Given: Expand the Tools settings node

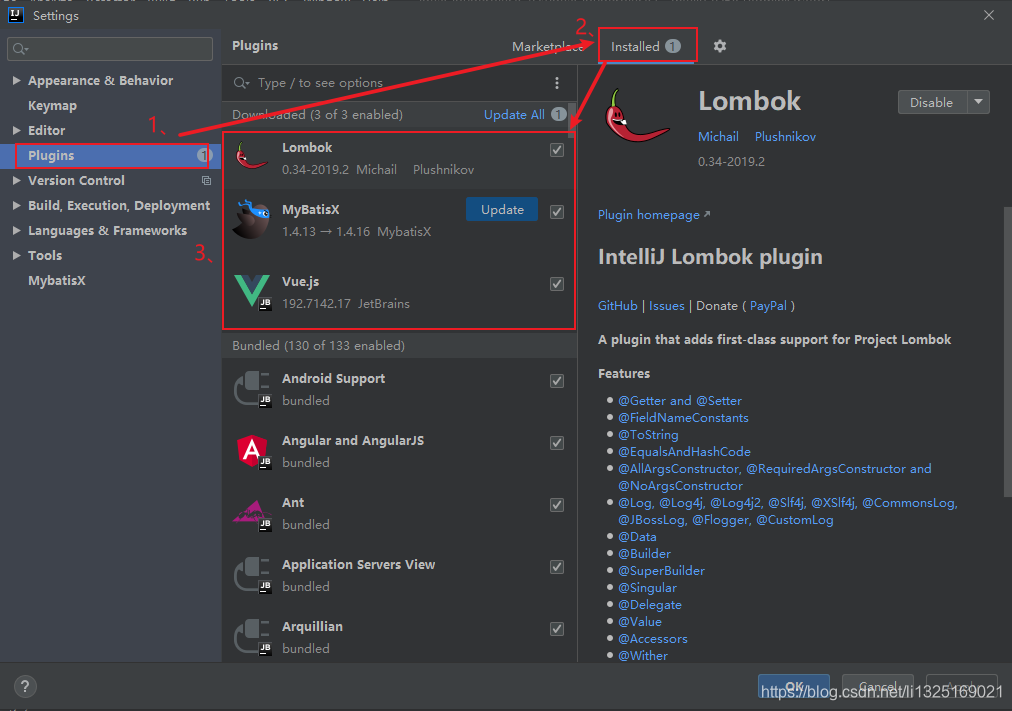Looking at the screenshot, I should click(x=17, y=255).
